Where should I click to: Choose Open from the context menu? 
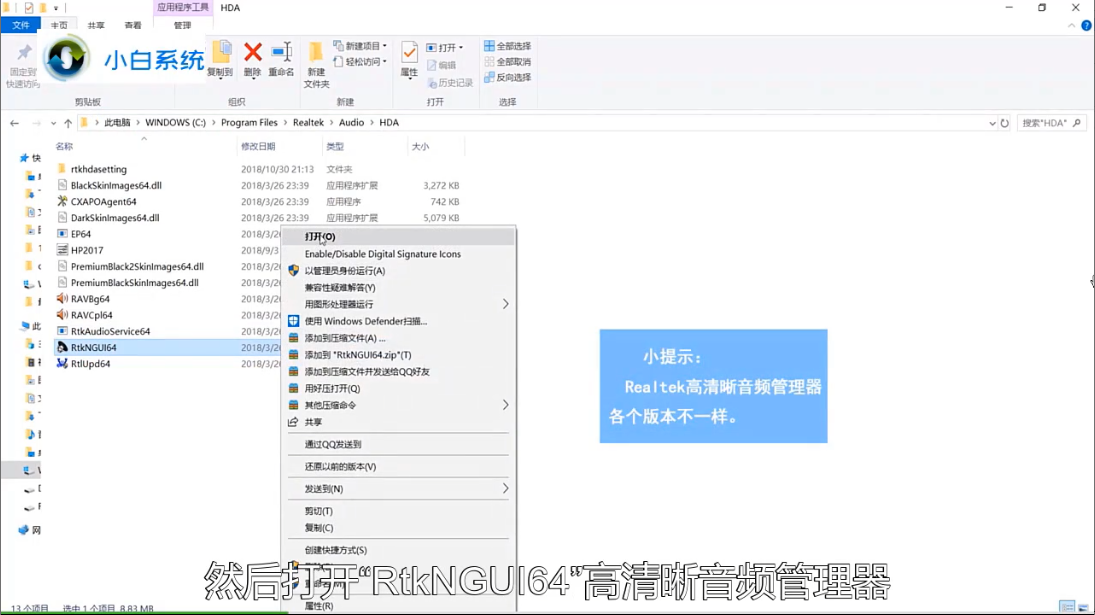click(x=320, y=237)
